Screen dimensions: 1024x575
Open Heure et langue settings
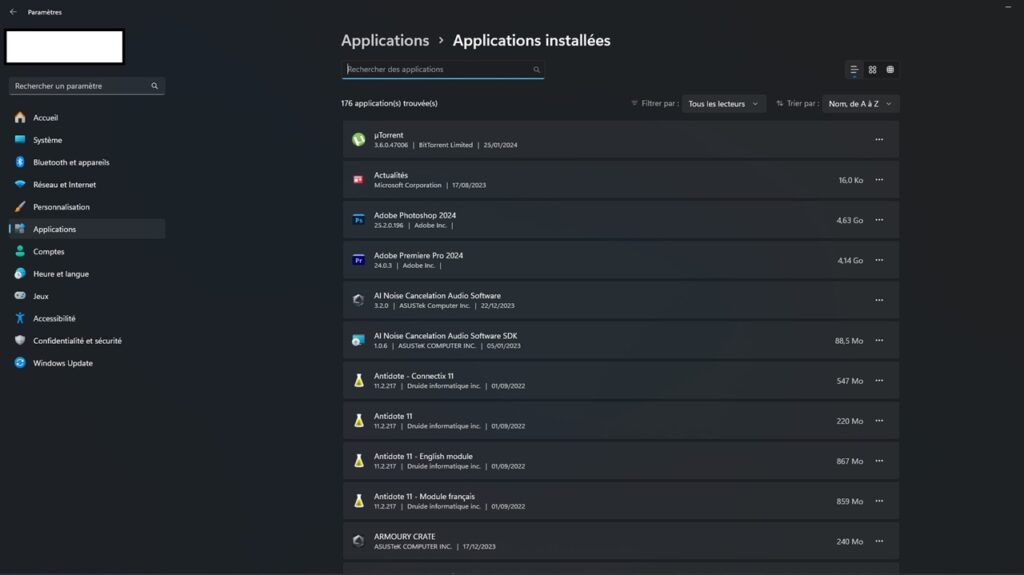pyautogui.click(x=87, y=274)
